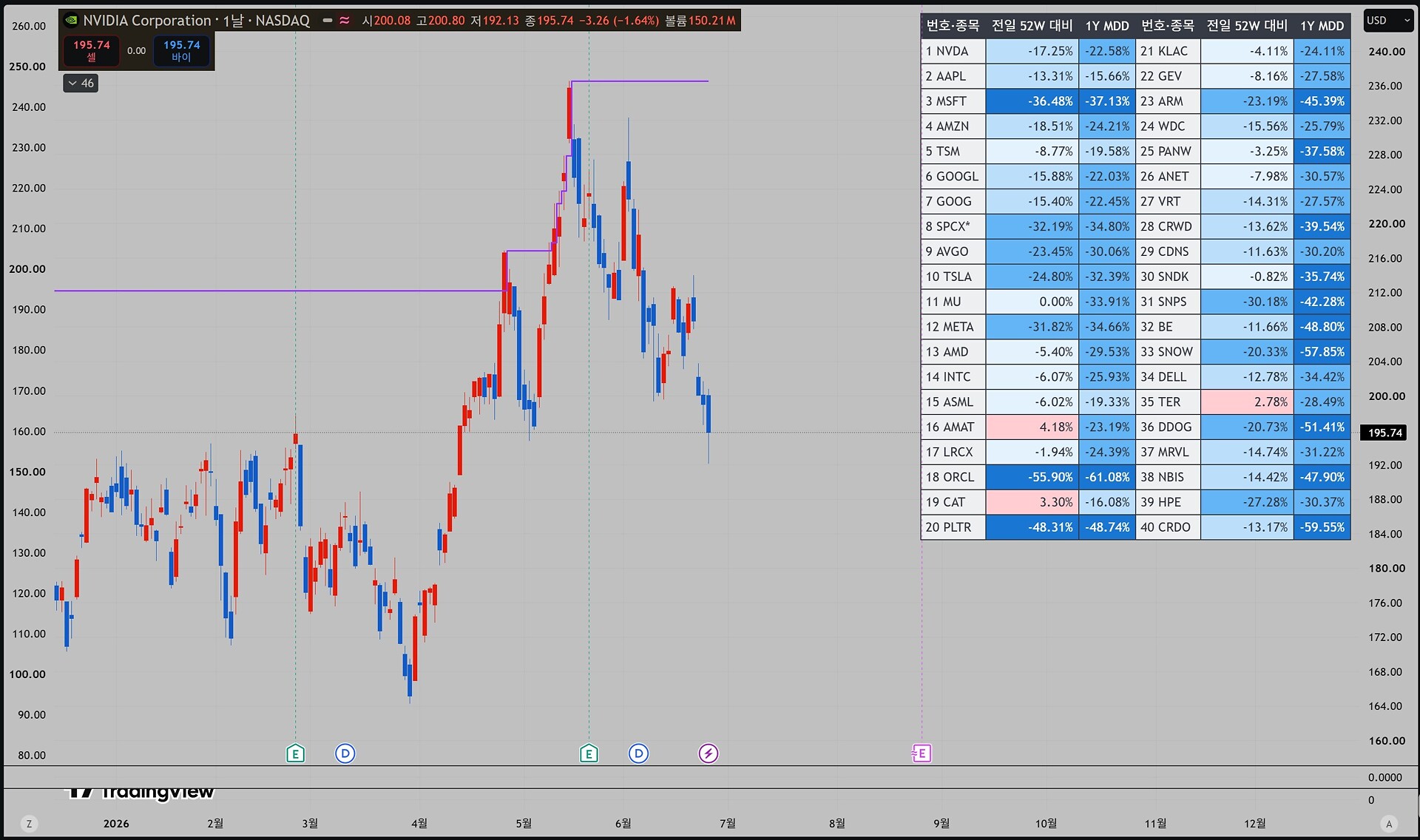Click the 260.00 label on the left price scale
The image size is (1420, 840).
click(x=29, y=26)
